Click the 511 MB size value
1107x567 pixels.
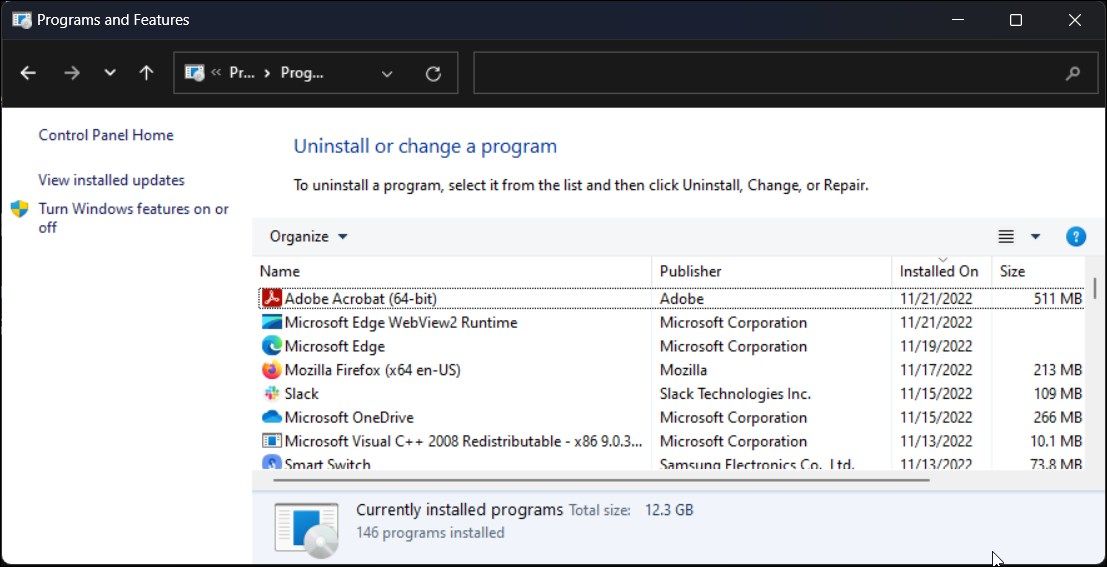(x=1058, y=299)
